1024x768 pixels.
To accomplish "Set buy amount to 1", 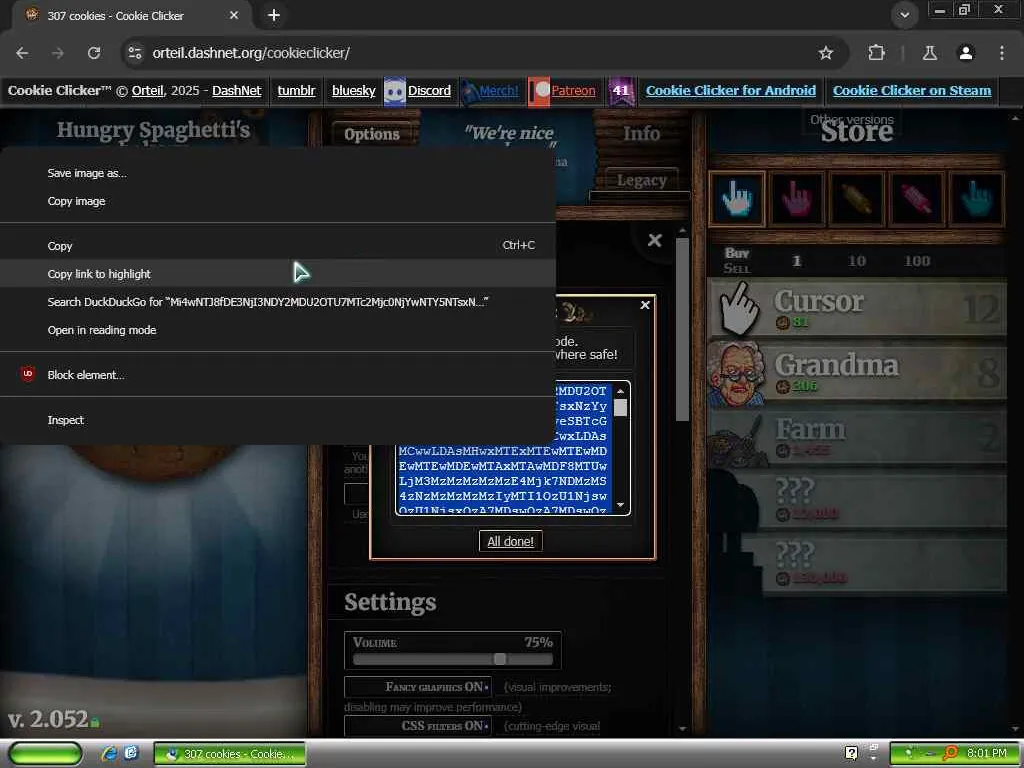I will [797, 261].
